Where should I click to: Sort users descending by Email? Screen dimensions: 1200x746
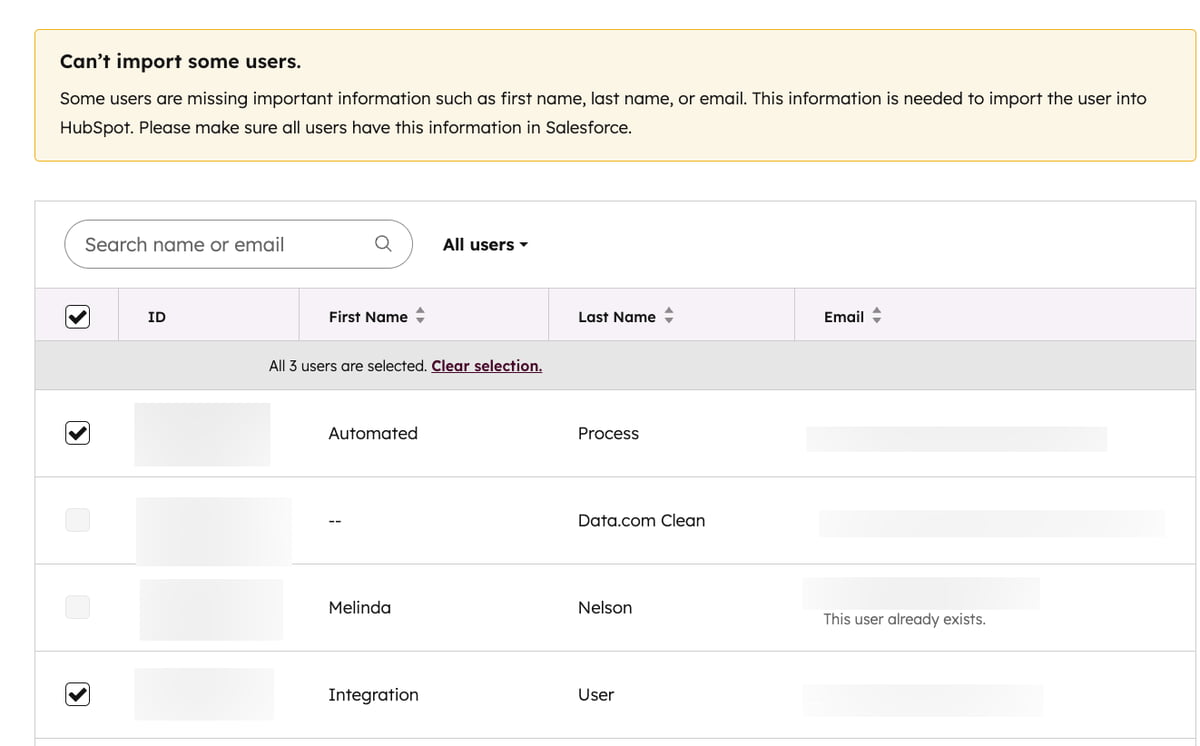coord(876,321)
